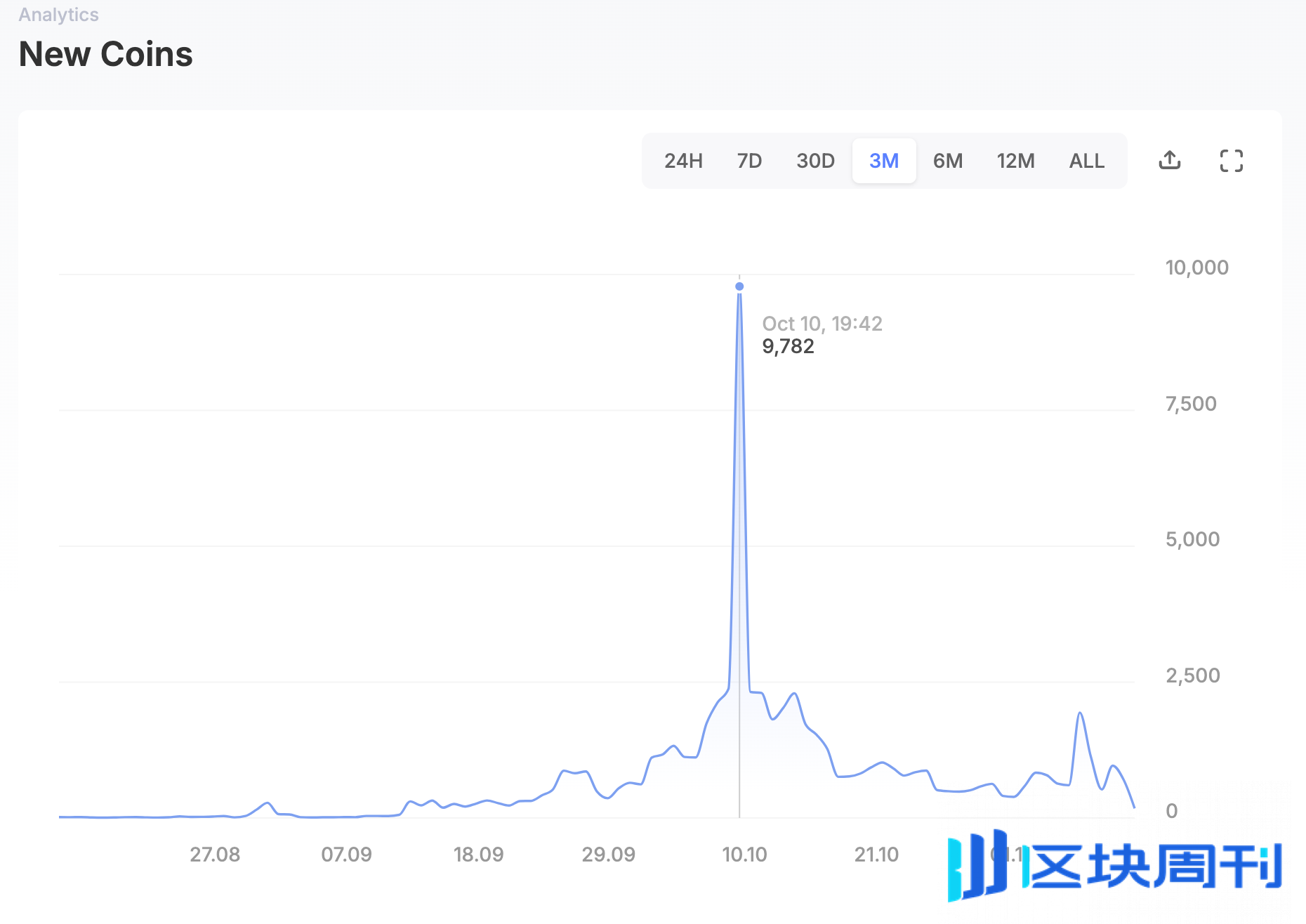Click the 07.09 x-axis date label
1306x924 pixels.
click(x=346, y=854)
